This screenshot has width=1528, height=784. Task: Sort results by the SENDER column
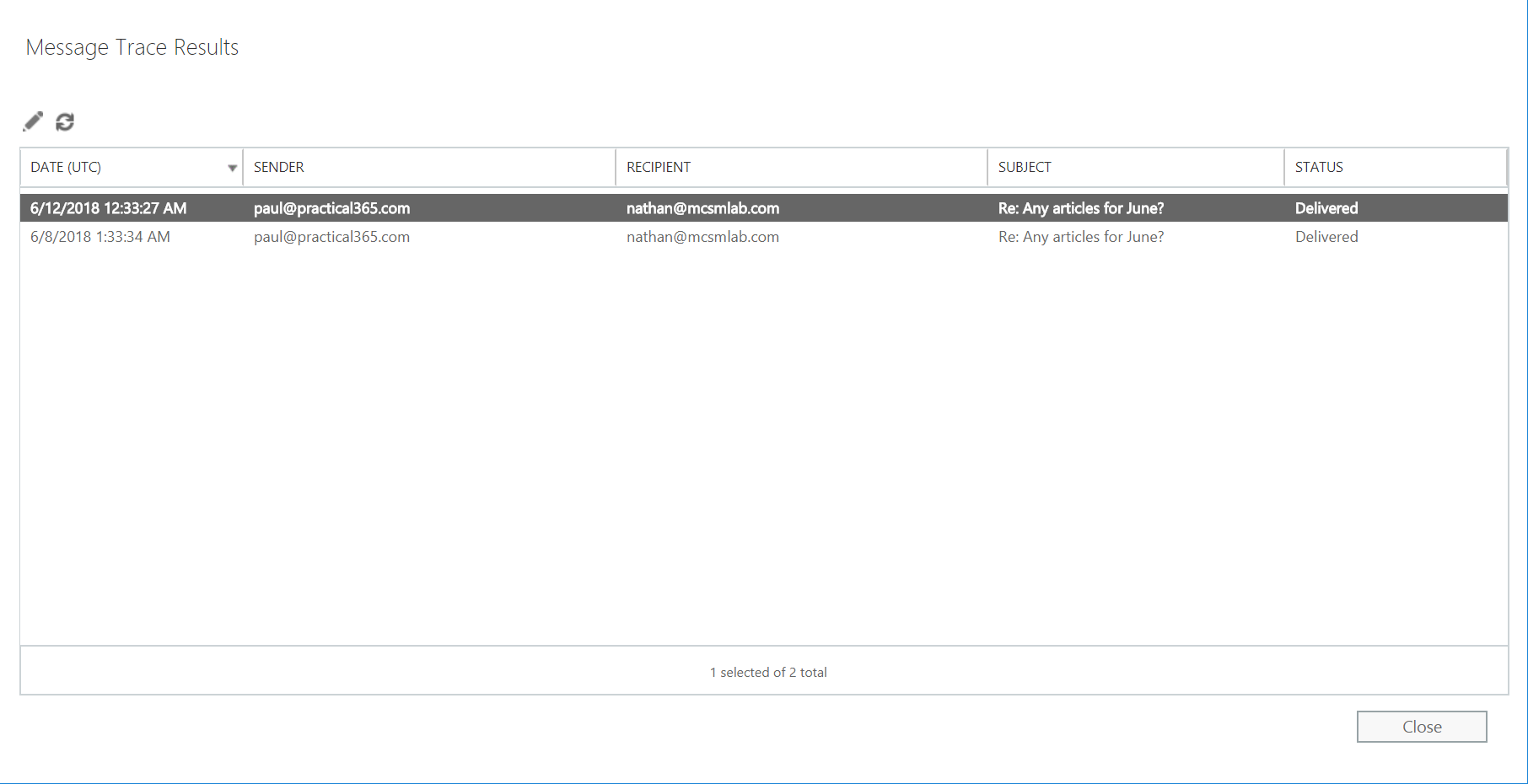click(x=278, y=167)
